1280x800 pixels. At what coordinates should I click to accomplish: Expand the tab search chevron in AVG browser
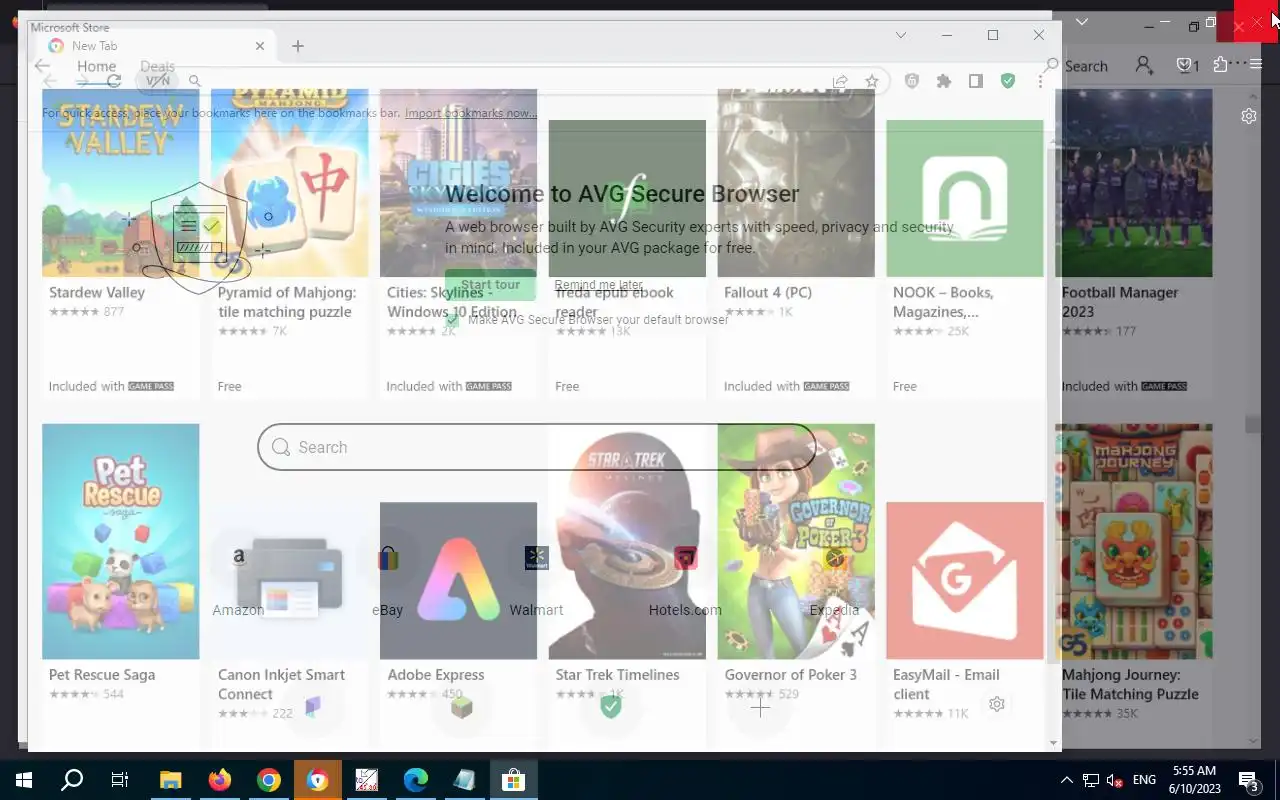[x=901, y=35]
